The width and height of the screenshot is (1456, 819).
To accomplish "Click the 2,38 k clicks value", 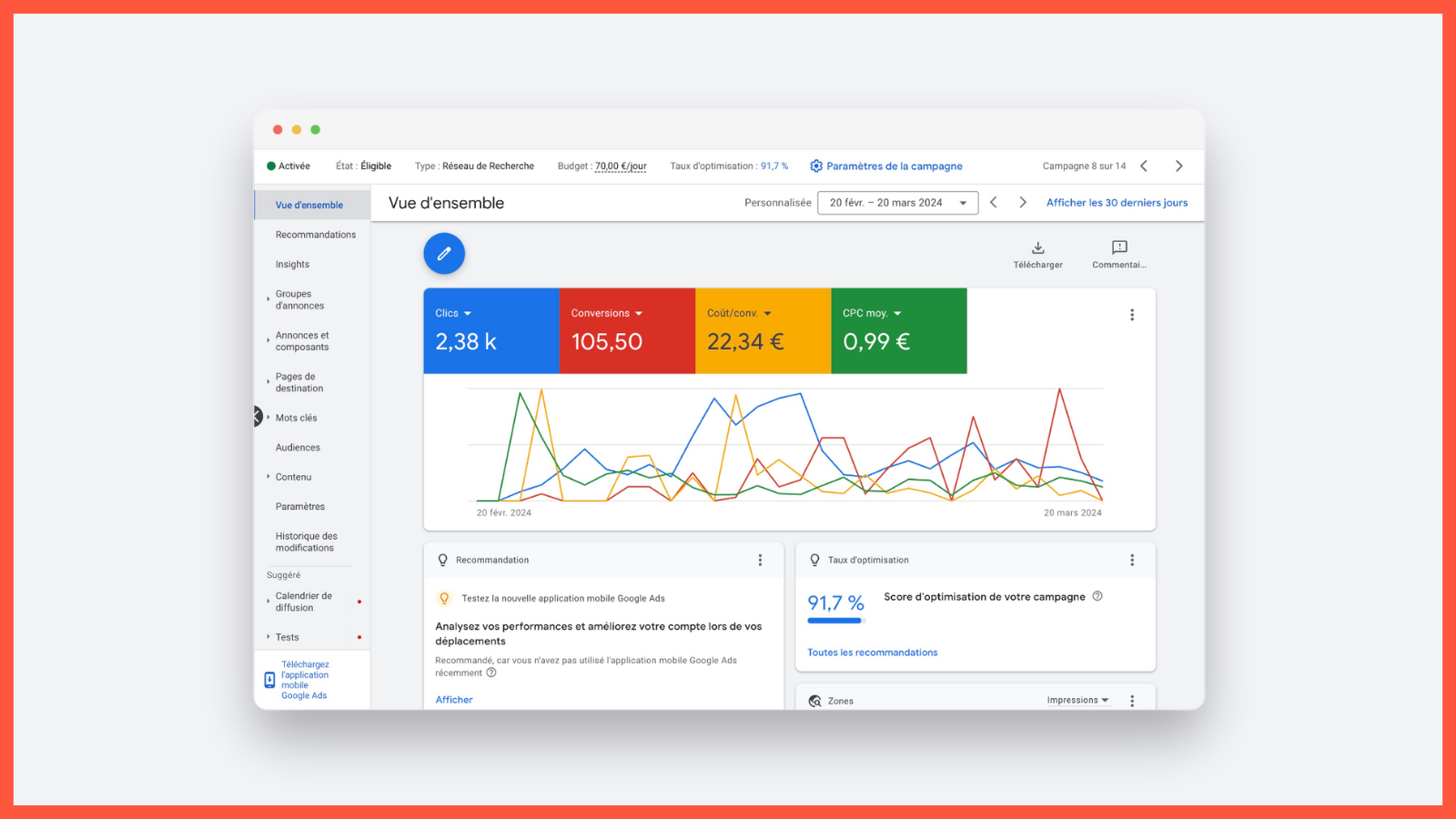I will 466,341.
